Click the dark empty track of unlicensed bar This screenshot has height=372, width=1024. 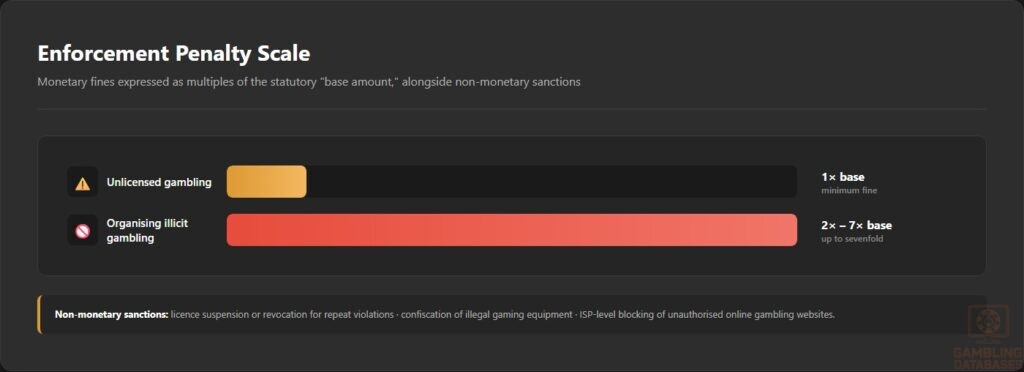[x=552, y=181]
